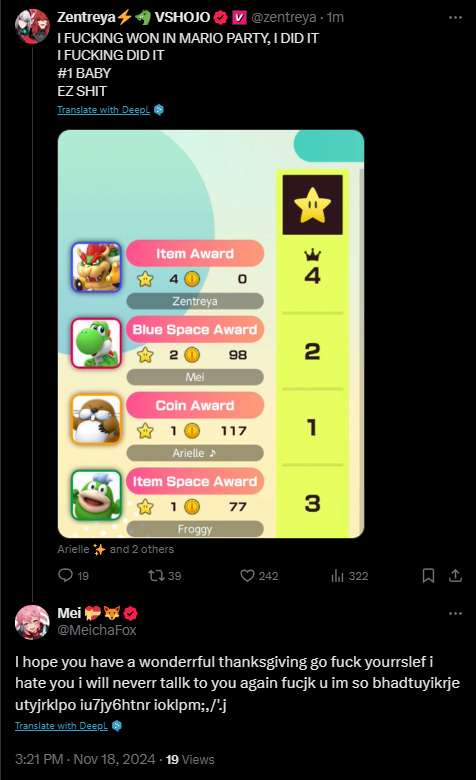Share Zentreya's tweet via upload icon
The width and height of the screenshot is (476, 780).
point(456,576)
